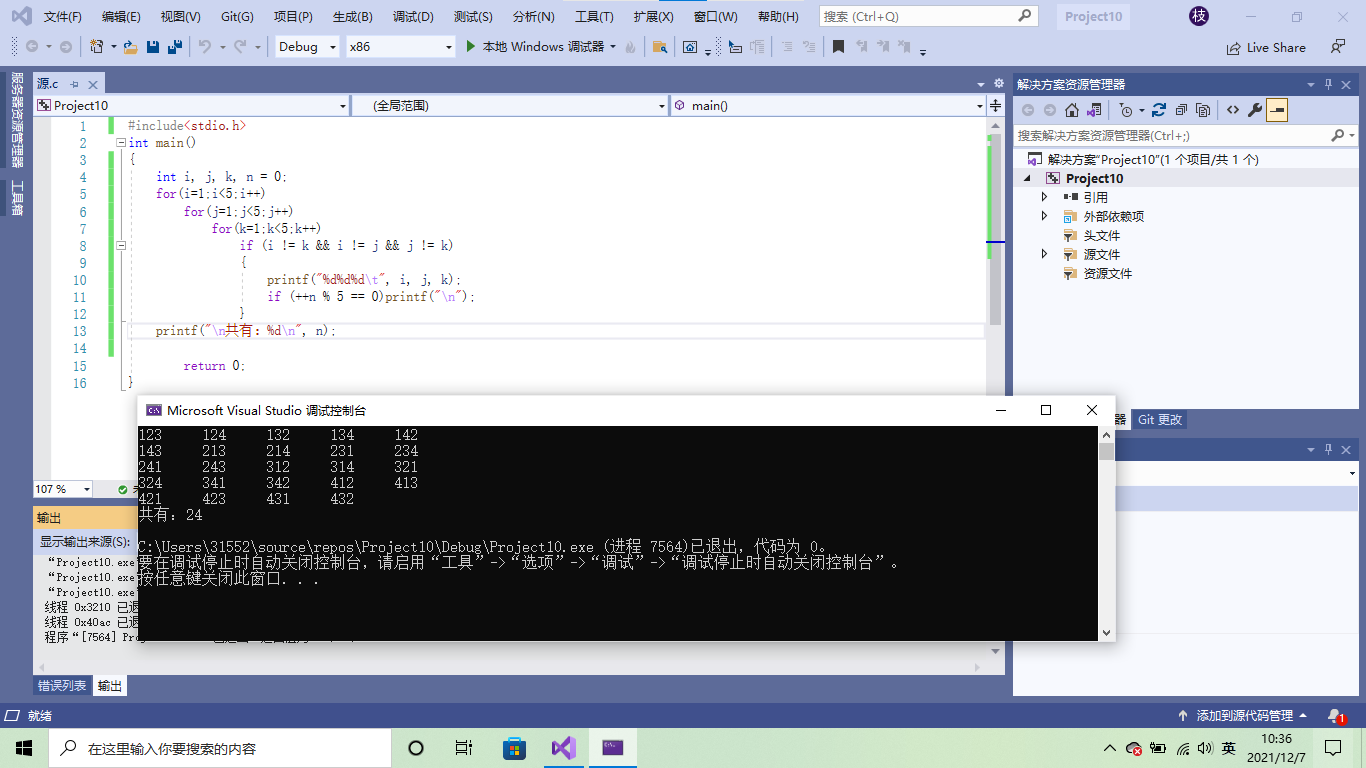Select the 输出 tab at the bottom
The image size is (1366, 768).
[110, 686]
